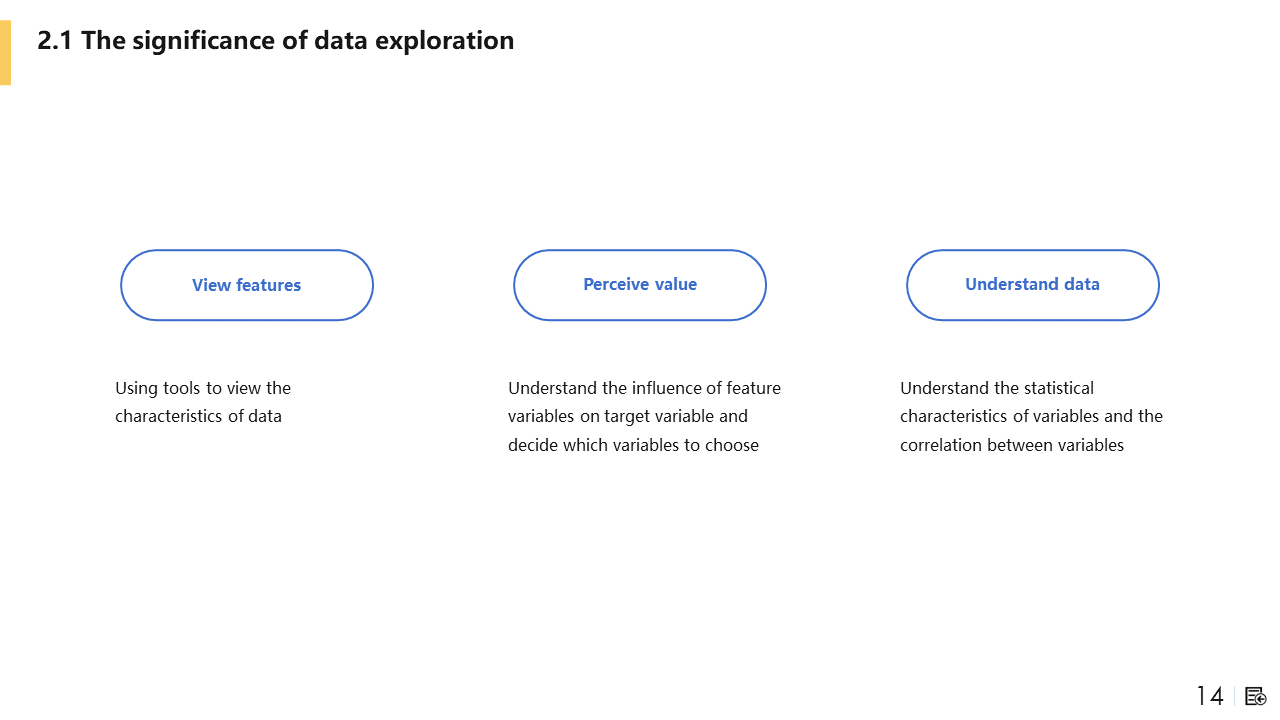Screen dimensions: 1280x720
Task: Click the line "Using tools to view the"
Action: click(x=203, y=388)
